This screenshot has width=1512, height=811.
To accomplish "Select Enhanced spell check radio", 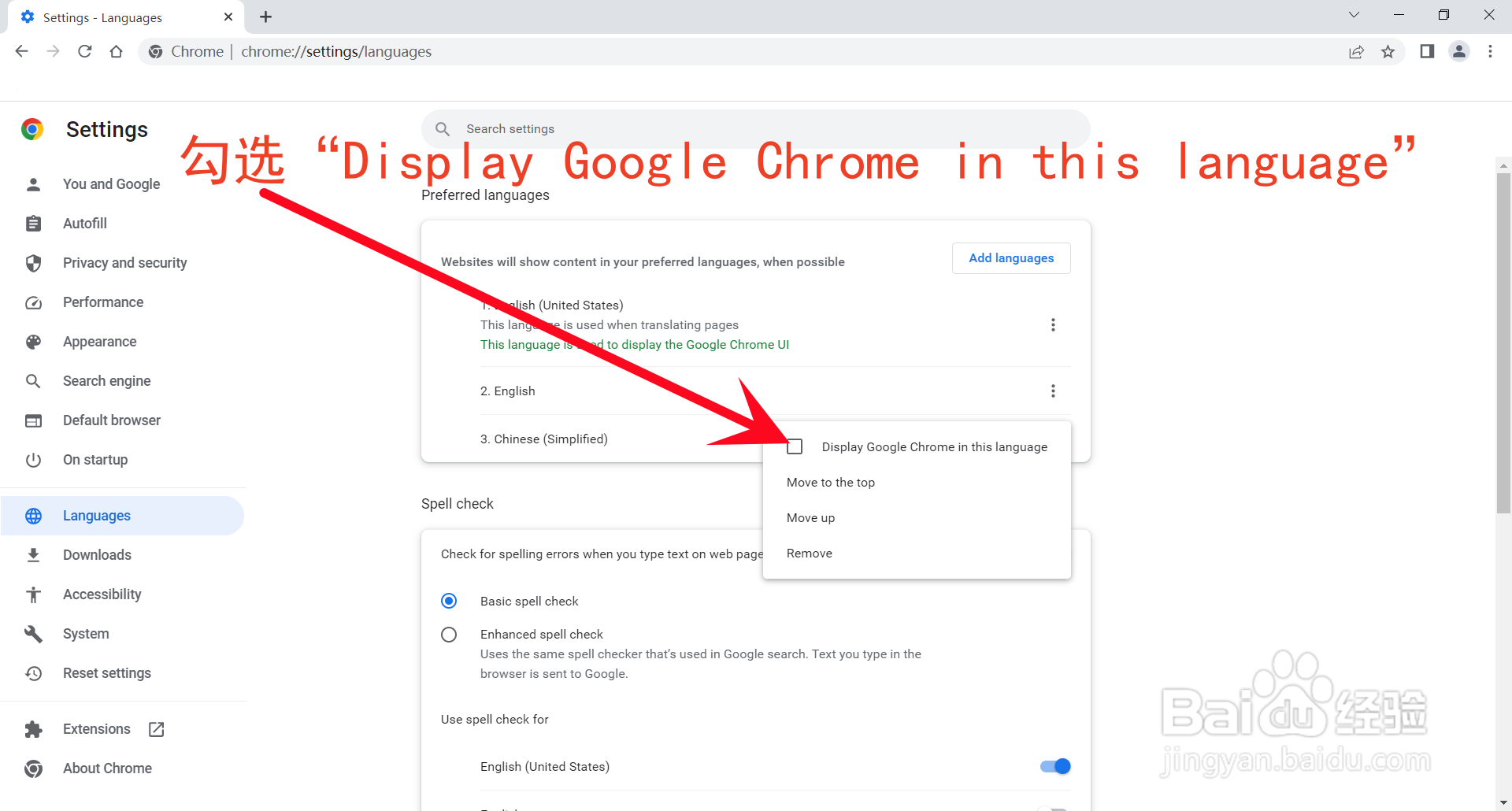I will click(x=449, y=635).
